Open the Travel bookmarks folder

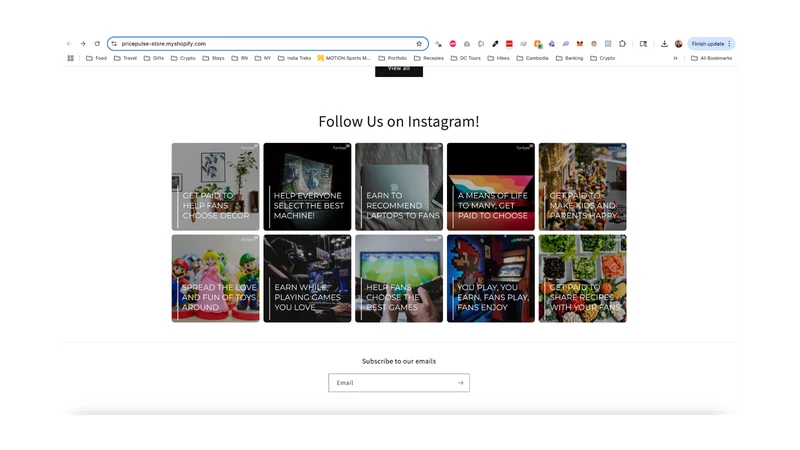click(x=126, y=58)
